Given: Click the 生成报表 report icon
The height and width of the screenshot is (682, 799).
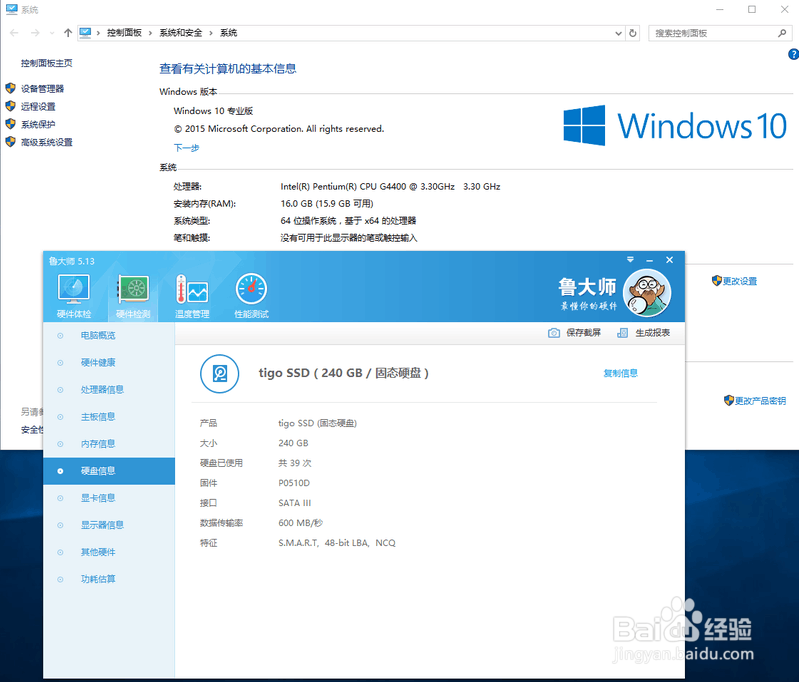Looking at the screenshot, I should pos(622,333).
